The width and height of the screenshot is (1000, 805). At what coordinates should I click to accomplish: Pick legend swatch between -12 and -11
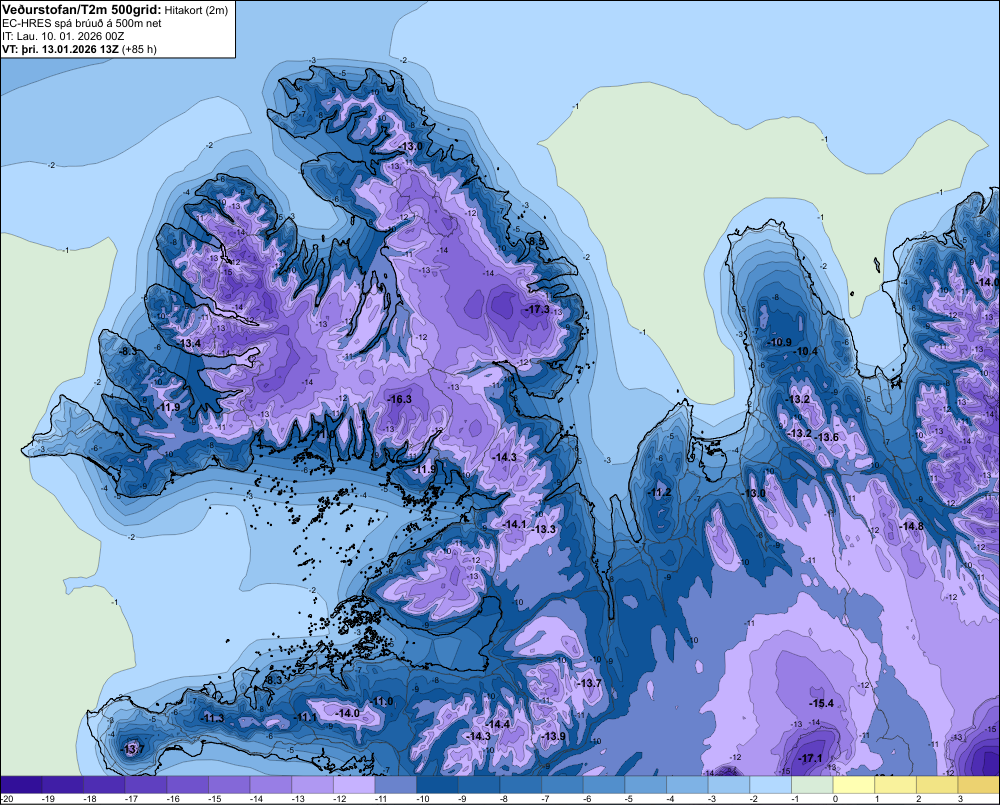pos(354,785)
